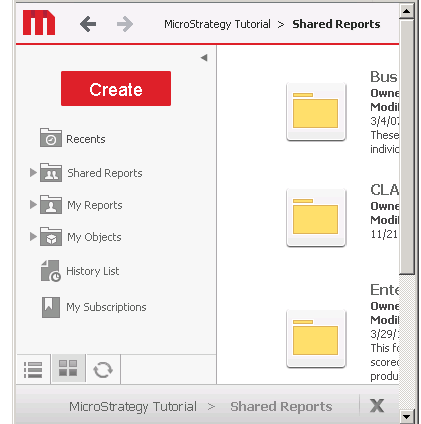Image resolution: width=421 pixels, height=424 pixels.
Task: Click the My Objects folder icon
Action: click(51, 236)
